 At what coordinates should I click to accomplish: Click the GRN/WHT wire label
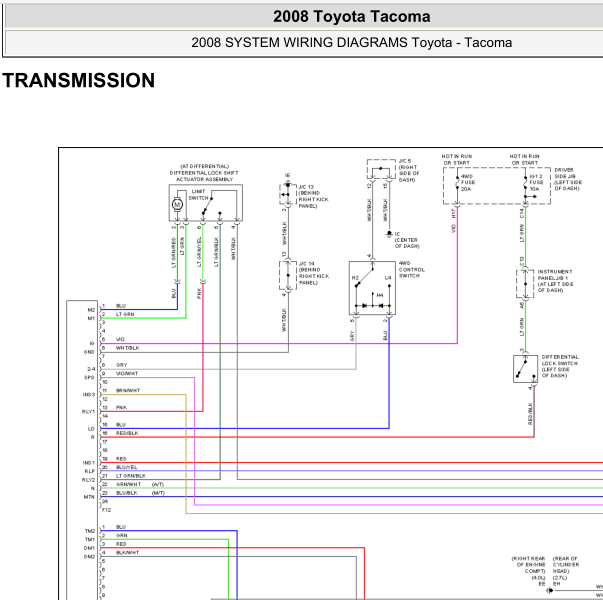[x=128, y=484]
